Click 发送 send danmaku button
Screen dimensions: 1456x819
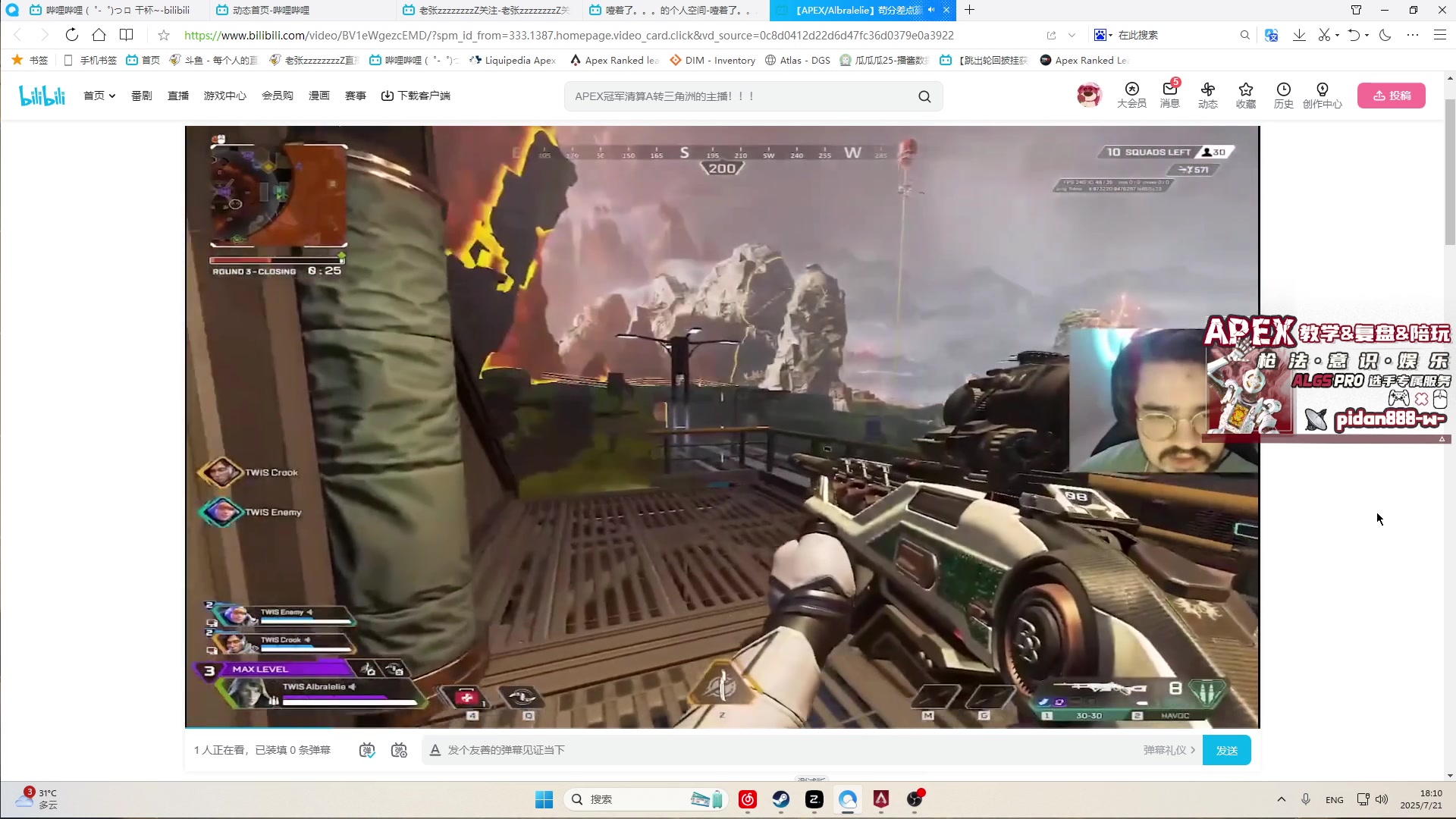coord(1227,750)
